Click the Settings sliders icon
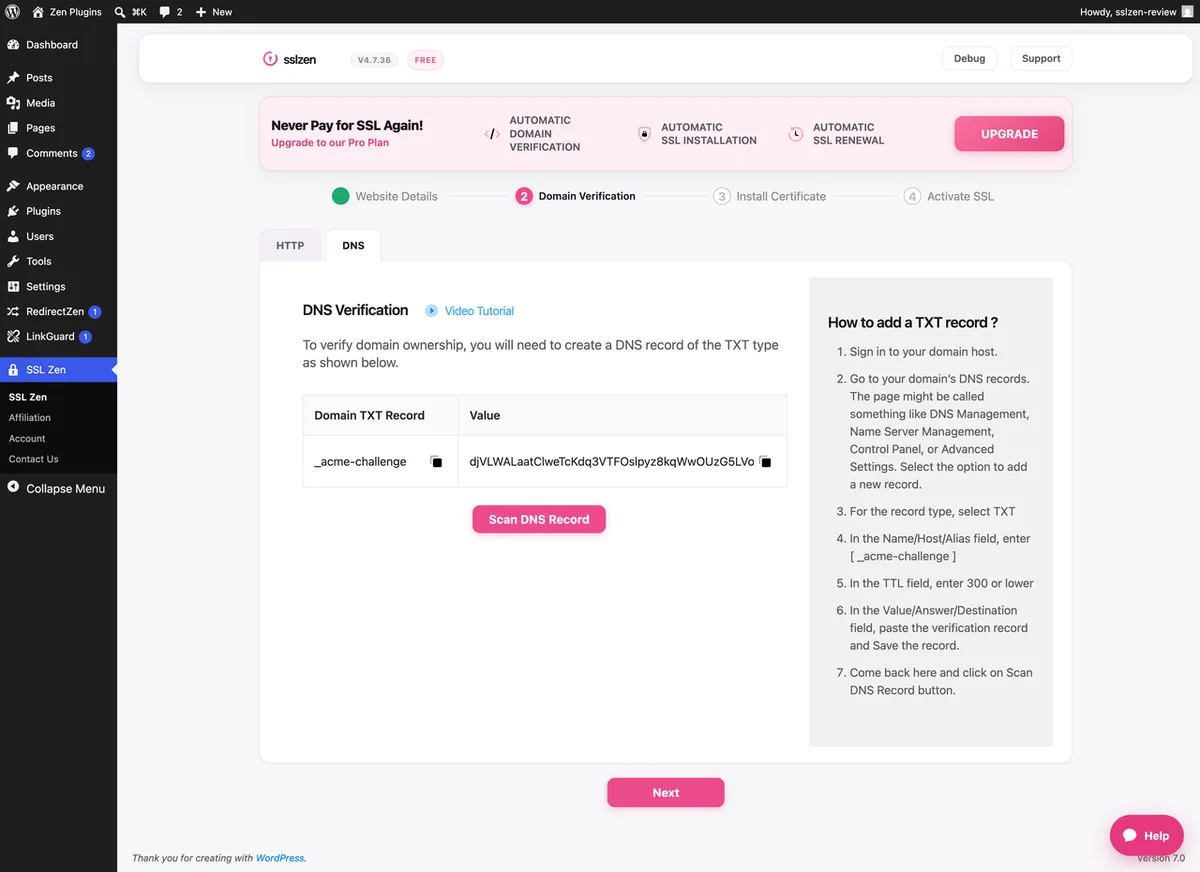Viewport: 1200px width, 872px height. click(x=13, y=287)
